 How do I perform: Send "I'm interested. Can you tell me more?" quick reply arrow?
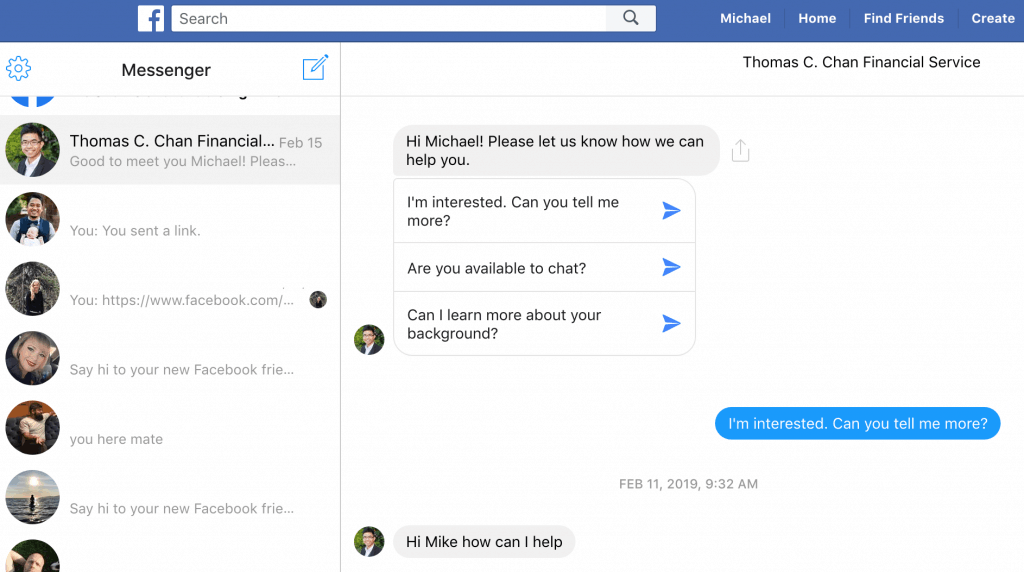(671, 211)
